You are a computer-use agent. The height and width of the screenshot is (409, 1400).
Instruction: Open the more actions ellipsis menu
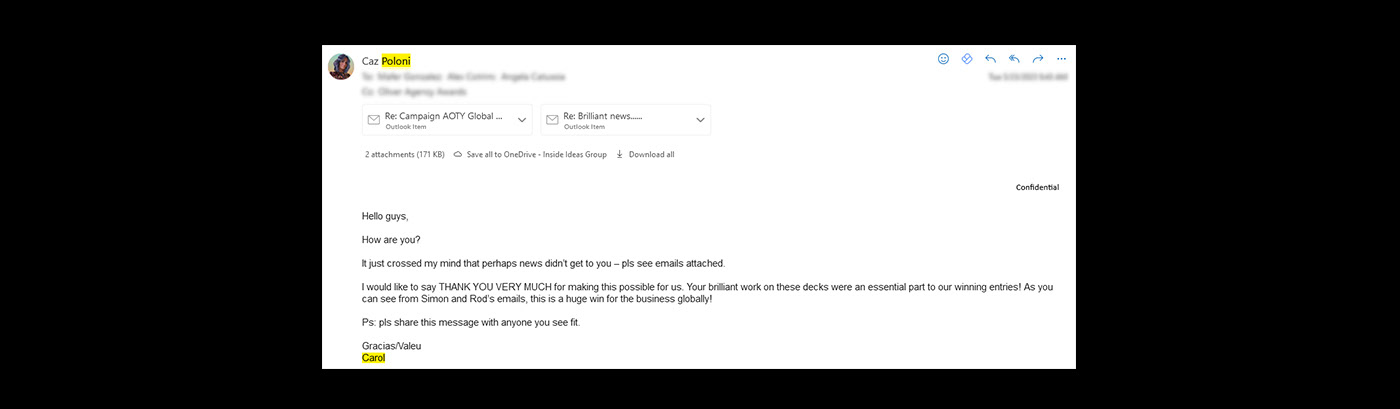1061,59
